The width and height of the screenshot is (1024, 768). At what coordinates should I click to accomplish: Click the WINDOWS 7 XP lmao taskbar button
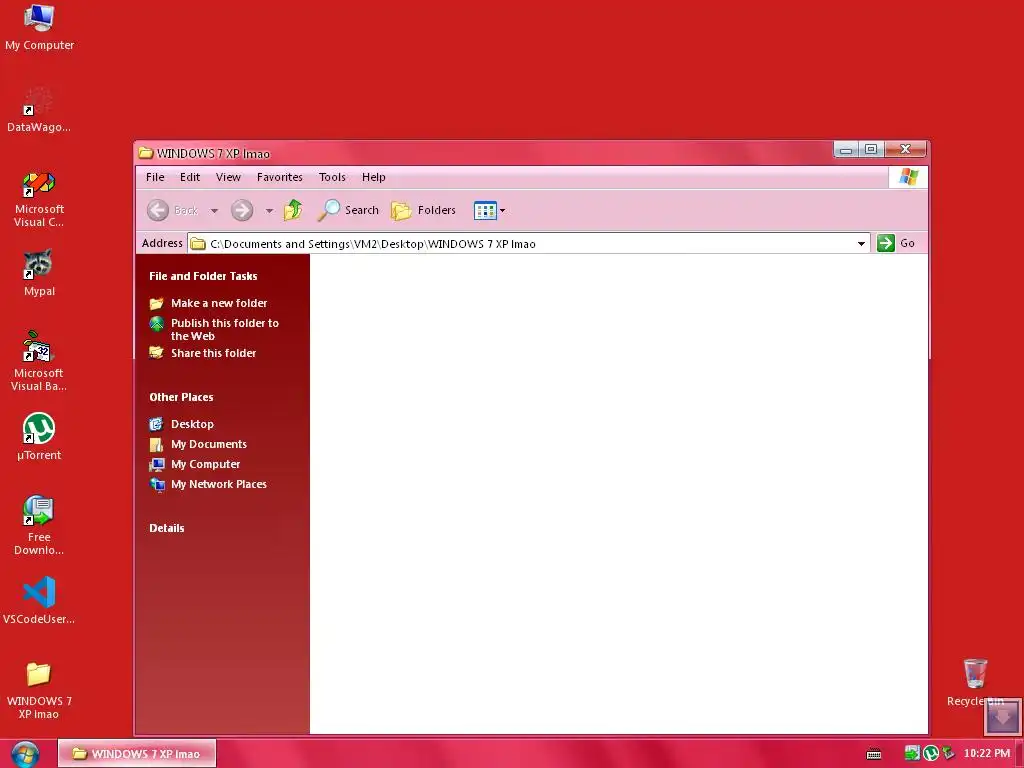137,754
